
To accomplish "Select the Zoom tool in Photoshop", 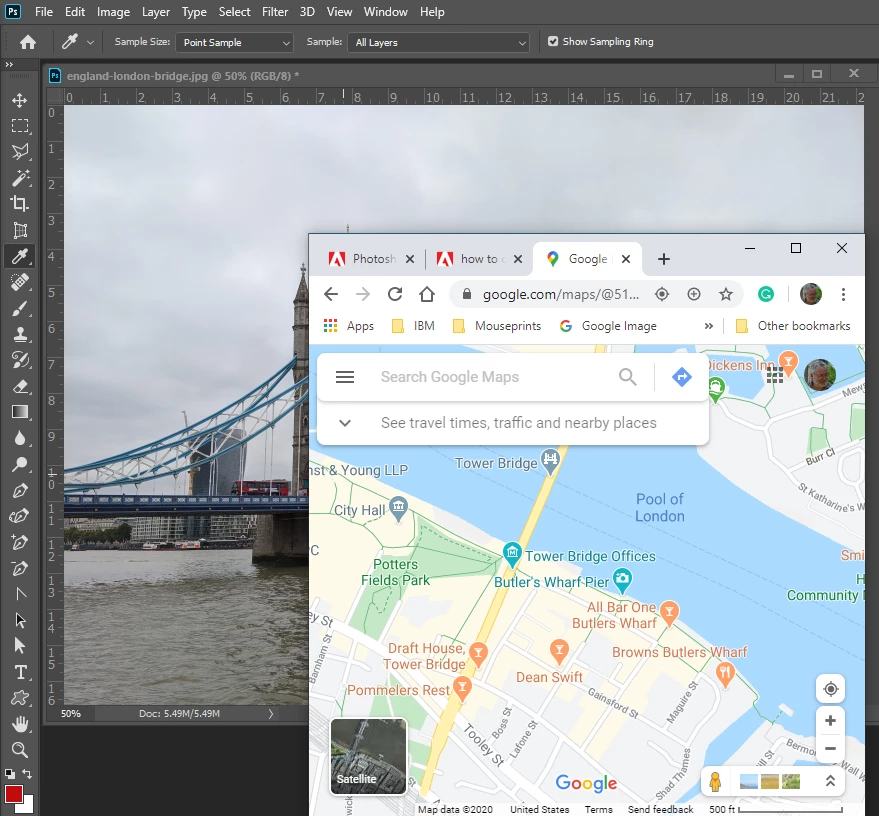I will click(x=20, y=750).
